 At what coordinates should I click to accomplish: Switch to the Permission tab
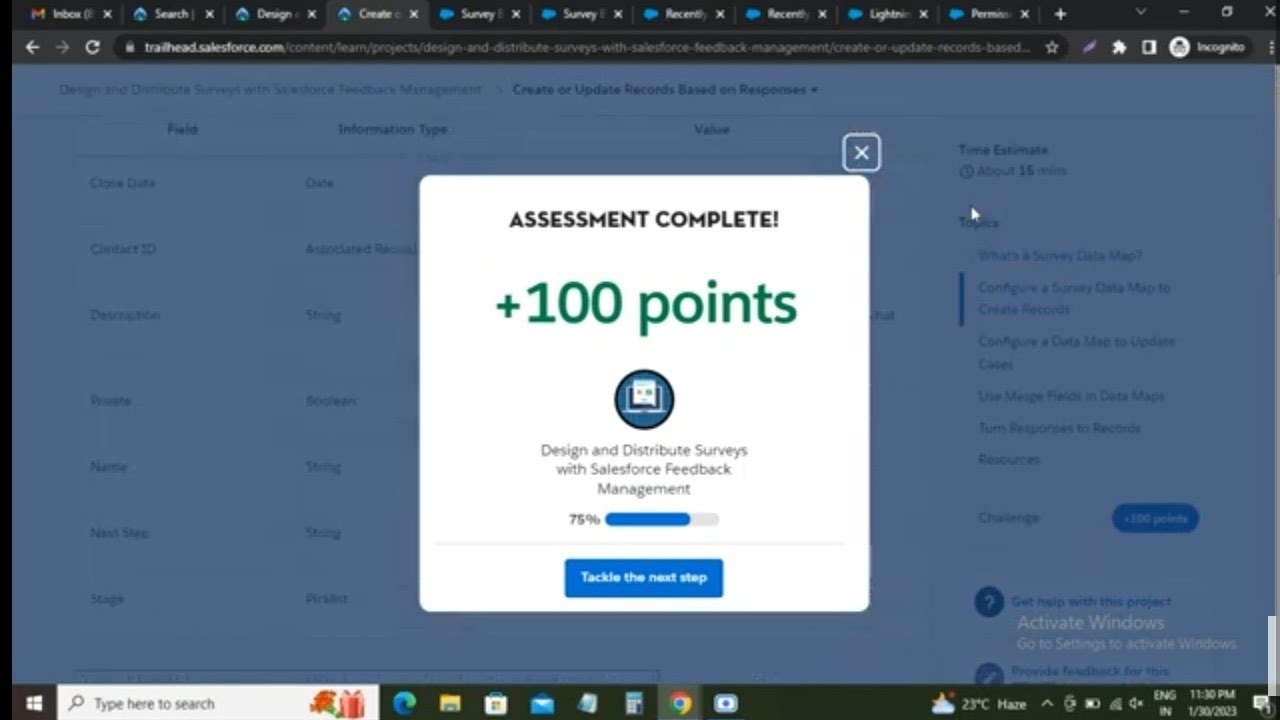[988, 14]
